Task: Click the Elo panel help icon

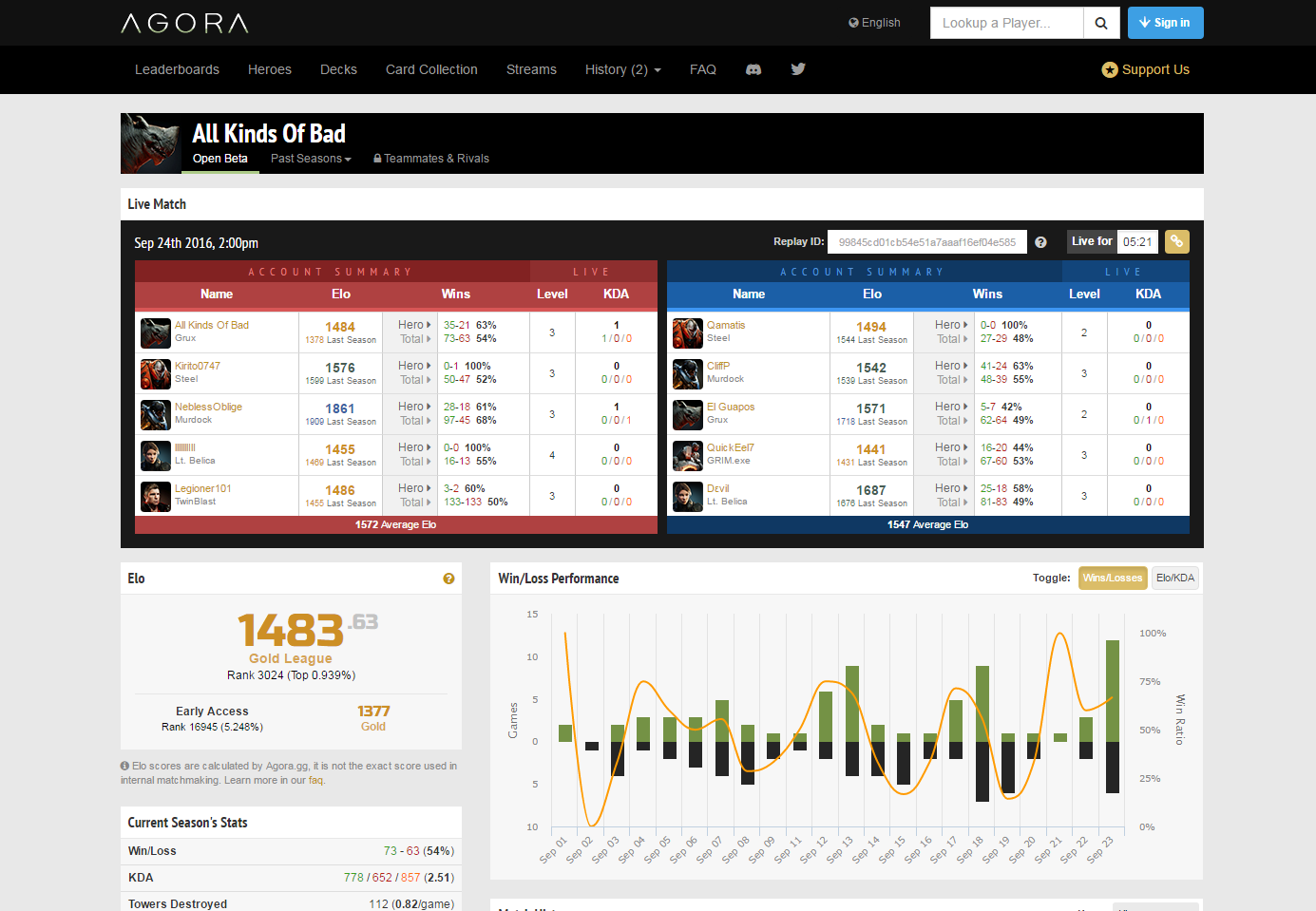Action: point(448,579)
